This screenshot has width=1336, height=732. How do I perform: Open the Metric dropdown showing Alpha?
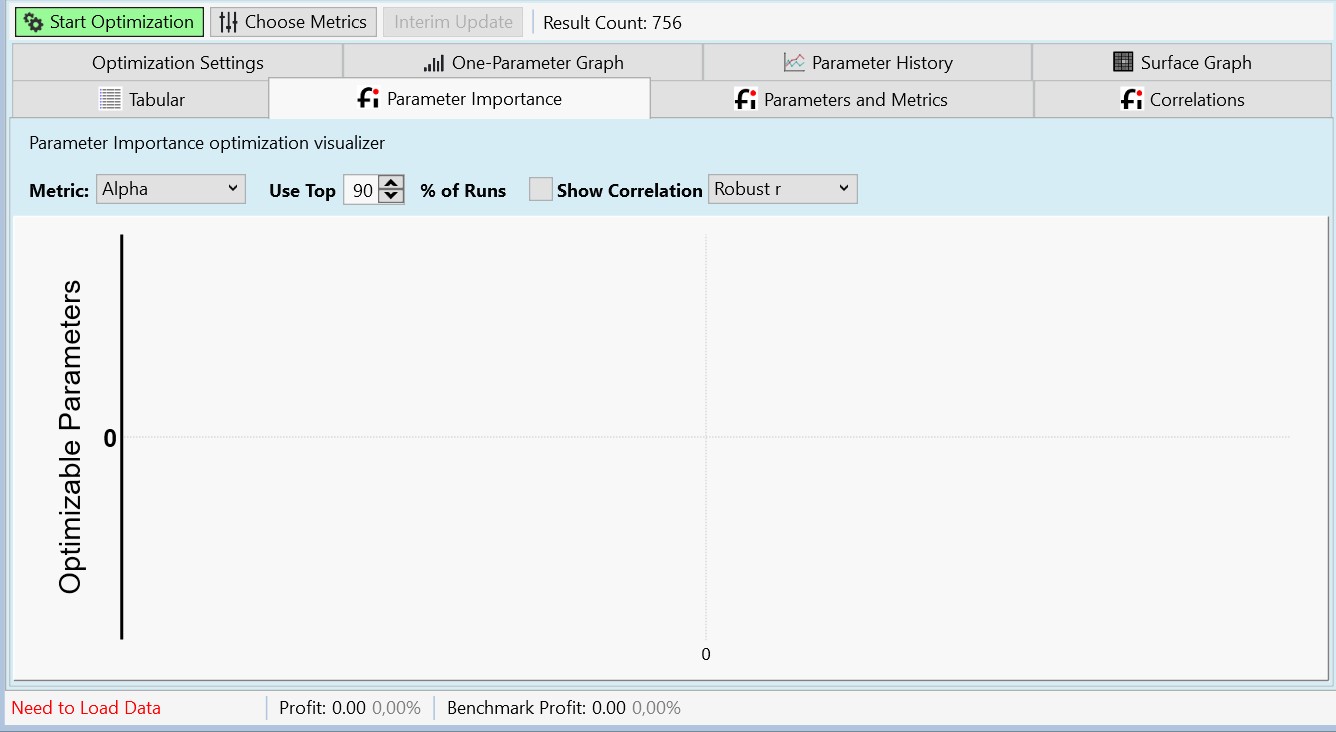pos(171,189)
